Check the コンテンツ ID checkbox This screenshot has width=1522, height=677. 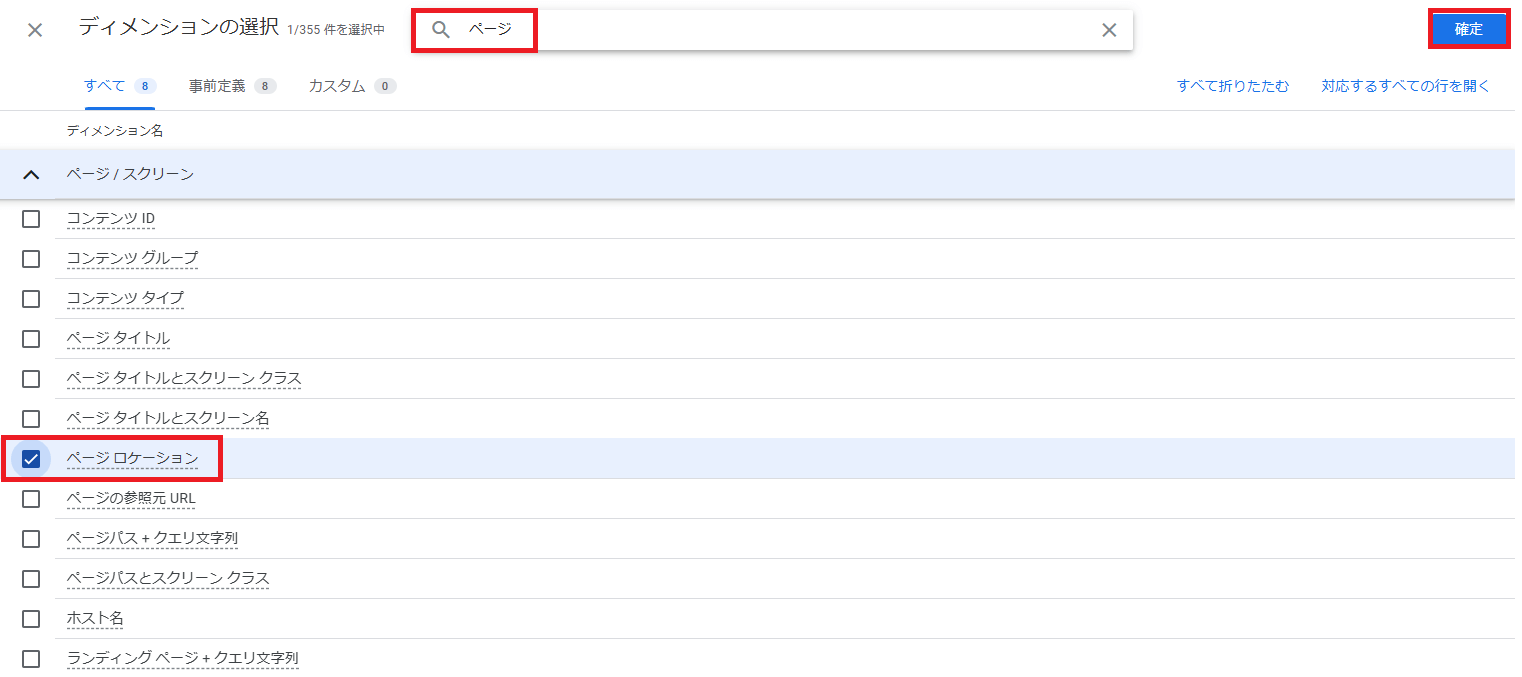coord(31,219)
